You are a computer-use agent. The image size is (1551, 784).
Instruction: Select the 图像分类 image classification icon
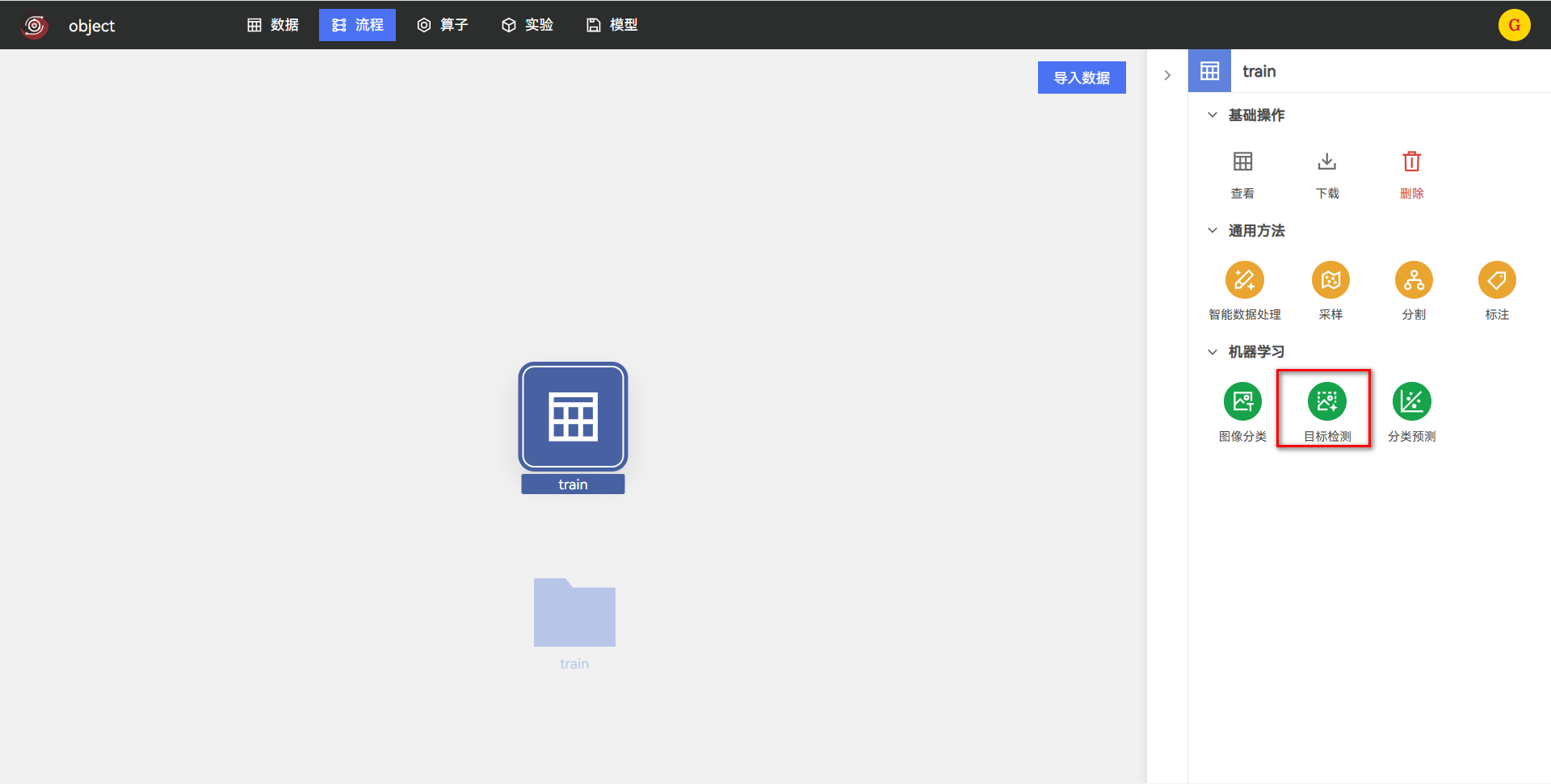[1242, 401]
